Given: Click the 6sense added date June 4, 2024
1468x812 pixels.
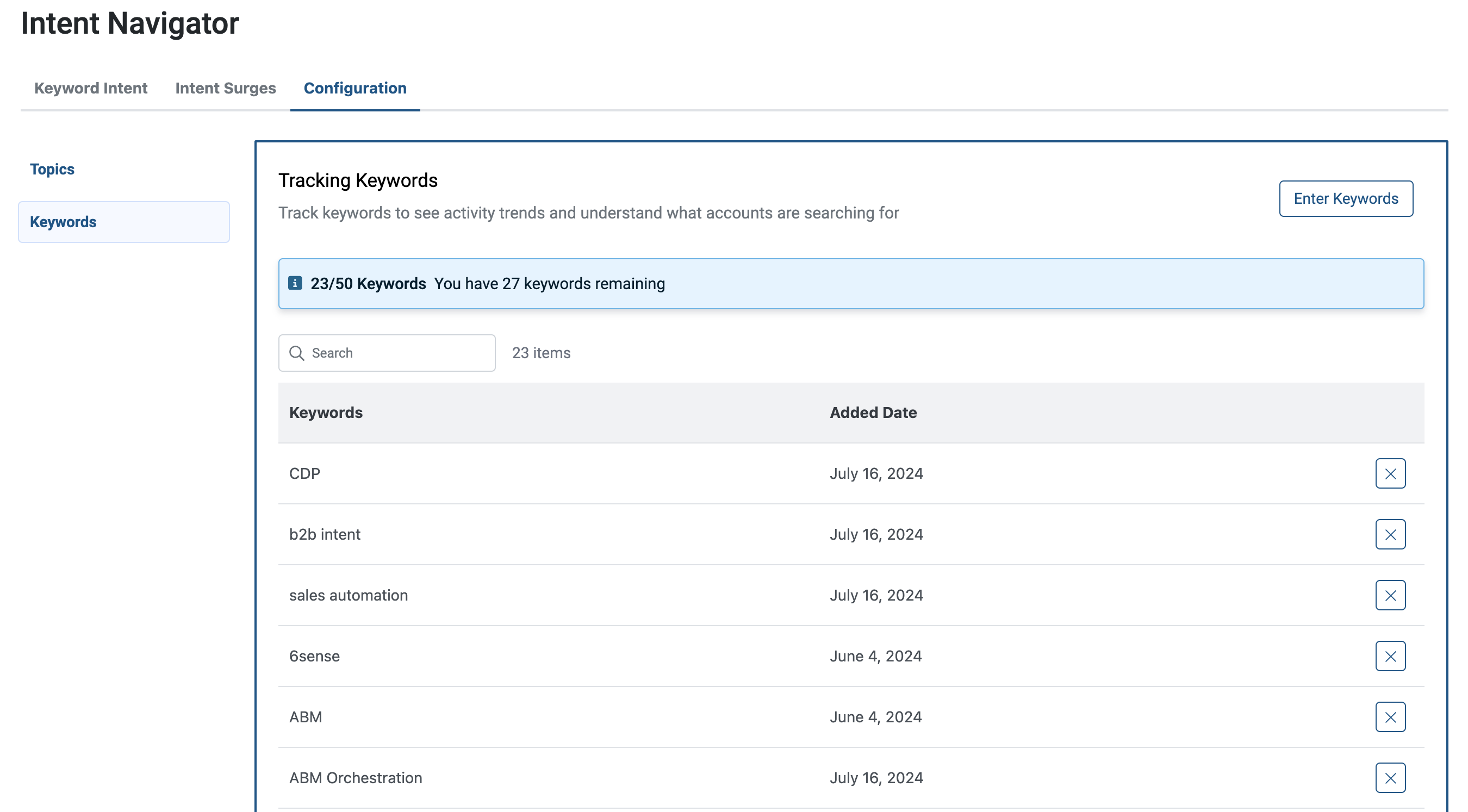Looking at the screenshot, I should pos(875,657).
